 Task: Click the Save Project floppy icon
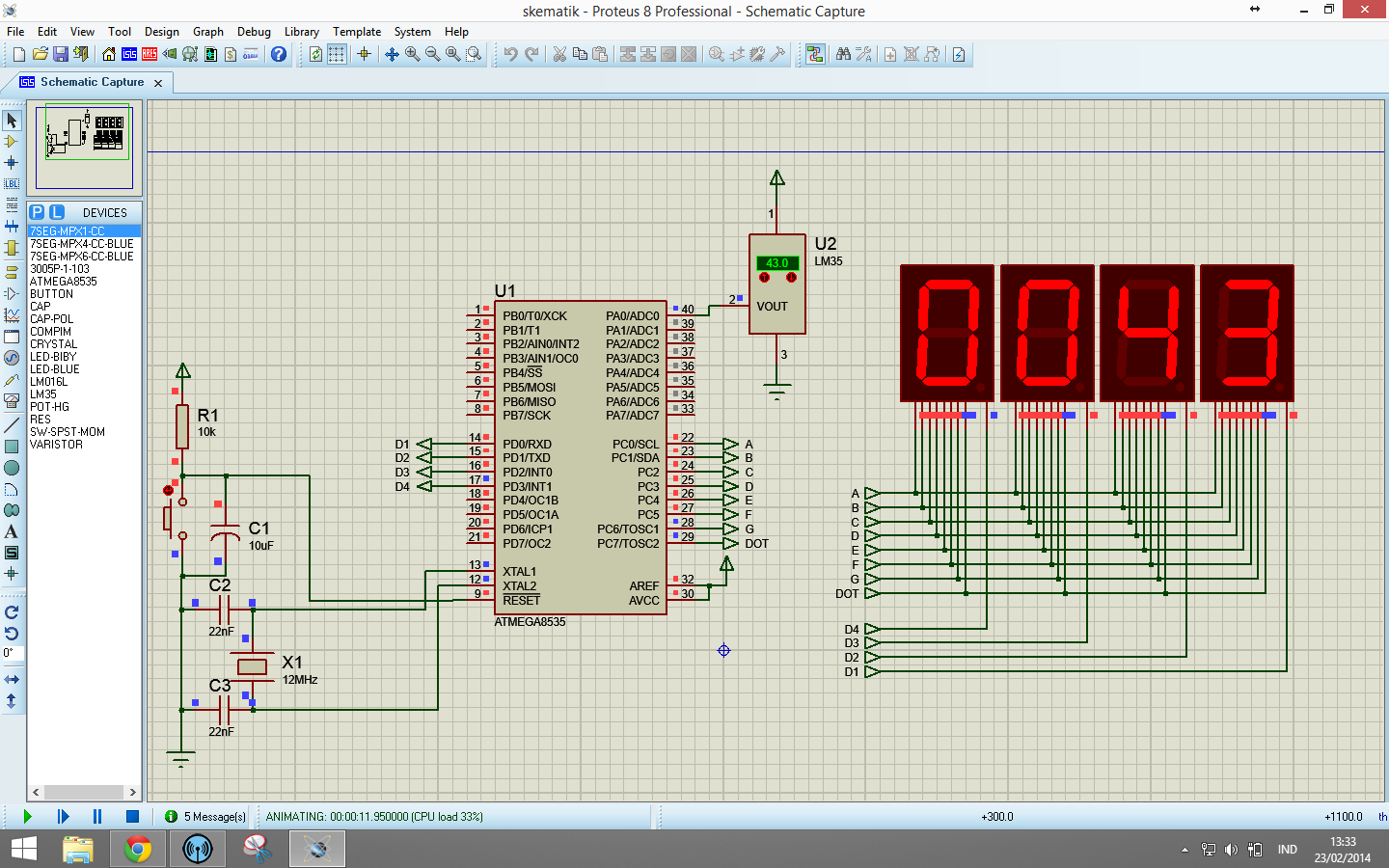pyautogui.click(x=60, y=54)
